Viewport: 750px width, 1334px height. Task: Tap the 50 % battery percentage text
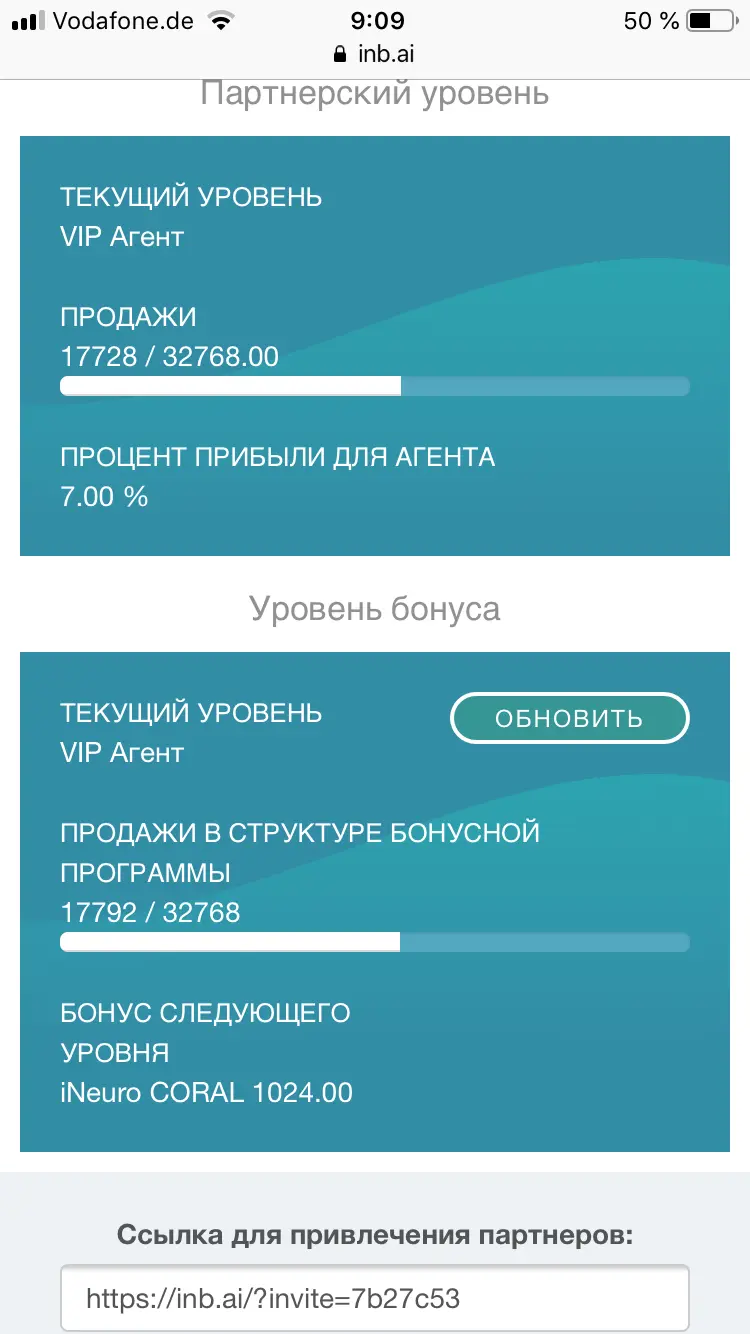[x=651, y=20]
